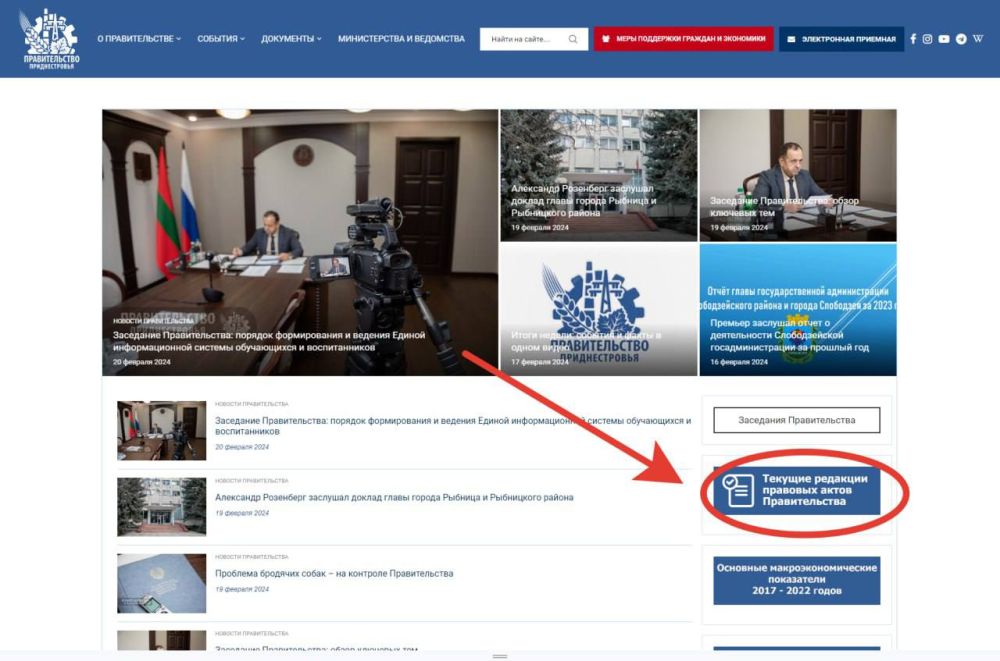Image resolution: width=1000 pixels, height=661 pixels.
Task: Click the Government of Pridnestrovie logo
Action: pyautogui.click(x=50, y=39)
